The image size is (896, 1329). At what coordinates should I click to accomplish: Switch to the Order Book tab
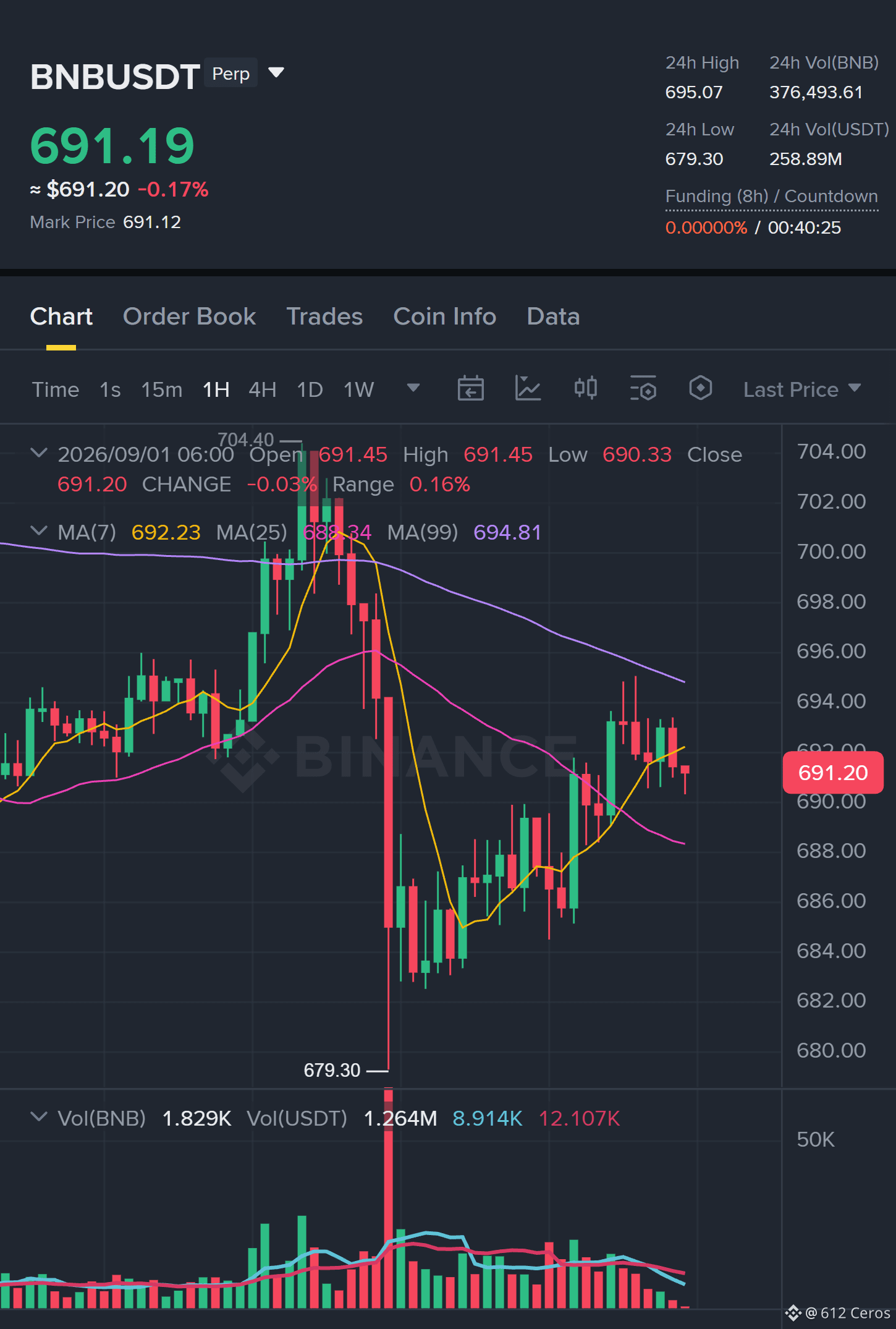tap(189, 316)
